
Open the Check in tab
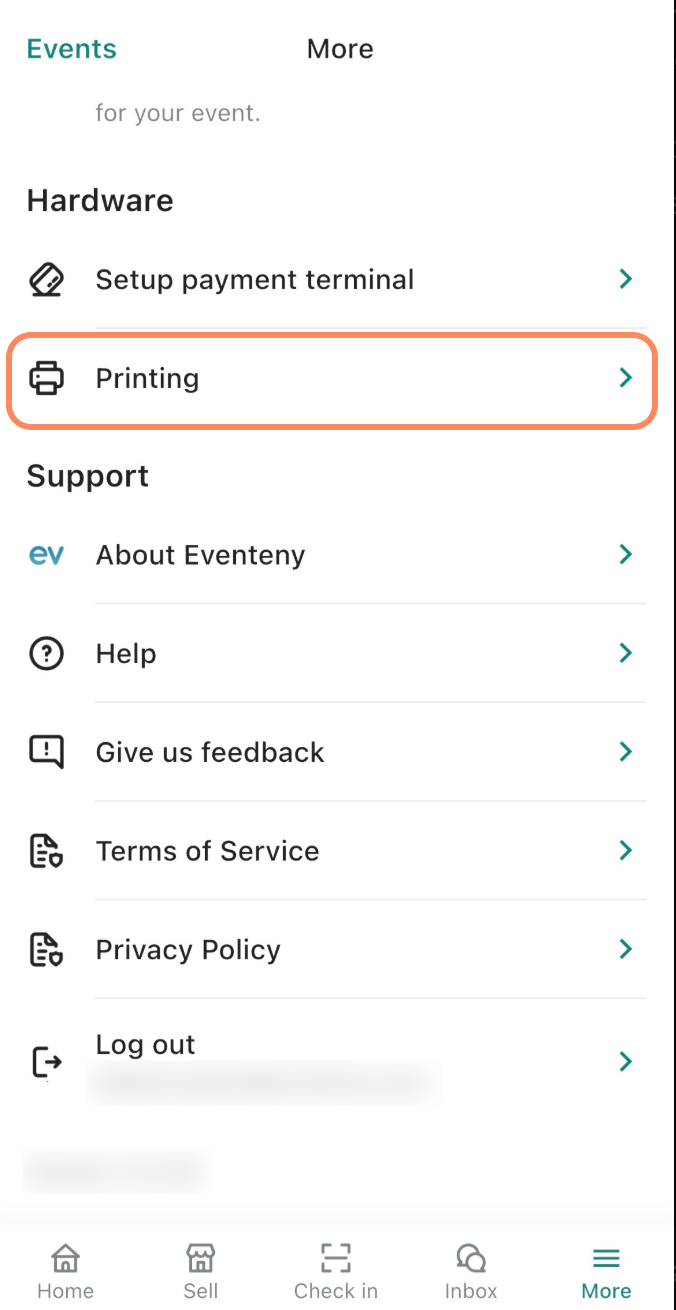click(336, 1272)
